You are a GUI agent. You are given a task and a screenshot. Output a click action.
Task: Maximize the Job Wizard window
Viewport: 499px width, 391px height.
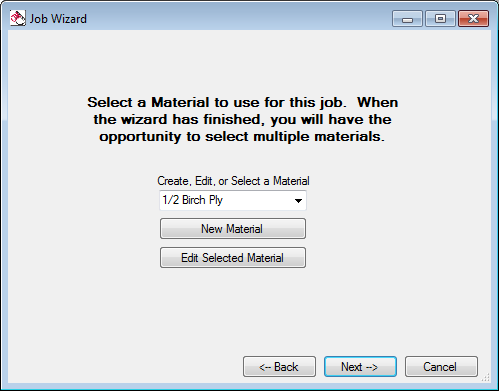pyautogui.click(x=440, y=19)
